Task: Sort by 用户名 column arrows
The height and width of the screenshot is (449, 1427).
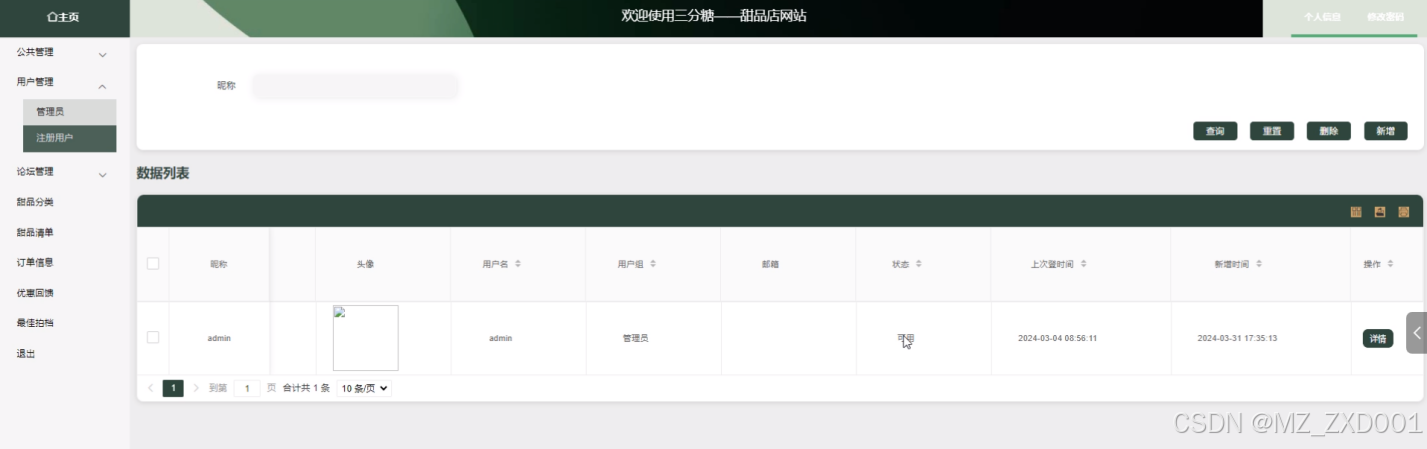Action: [x=518, y=264]
